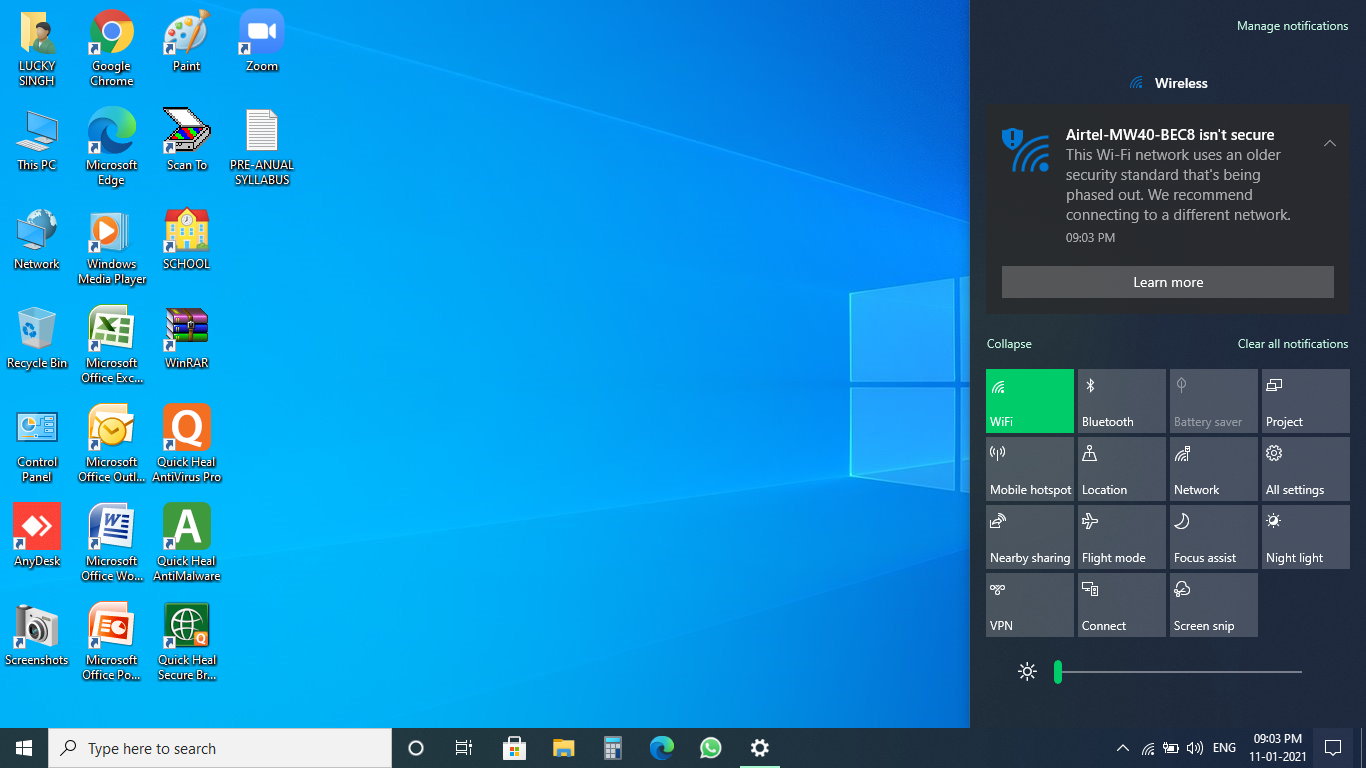Open the Connect quick action tile
This screenshot has width=1366, height=768.
[1122, 605]
